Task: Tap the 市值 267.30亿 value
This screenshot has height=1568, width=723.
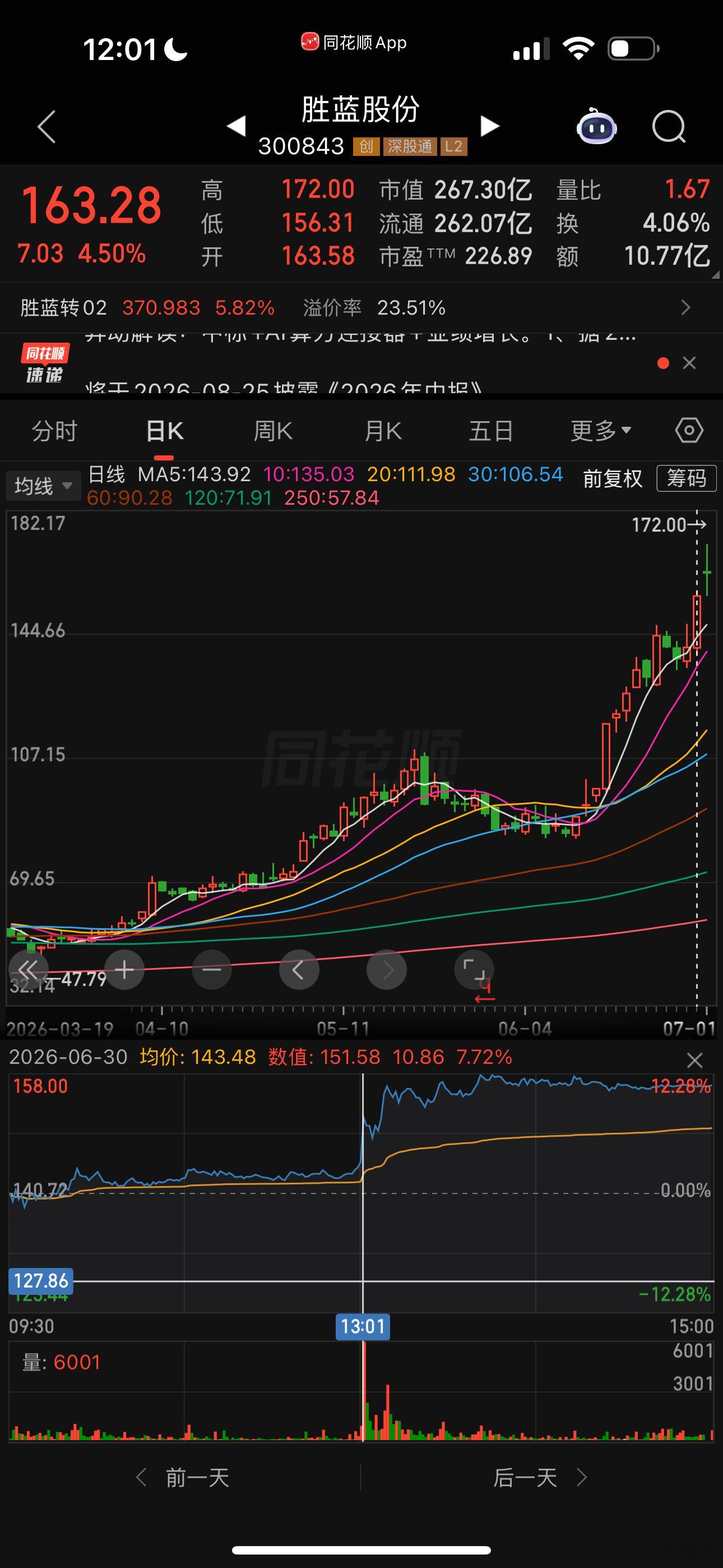Action: click(x=456, y=190)
